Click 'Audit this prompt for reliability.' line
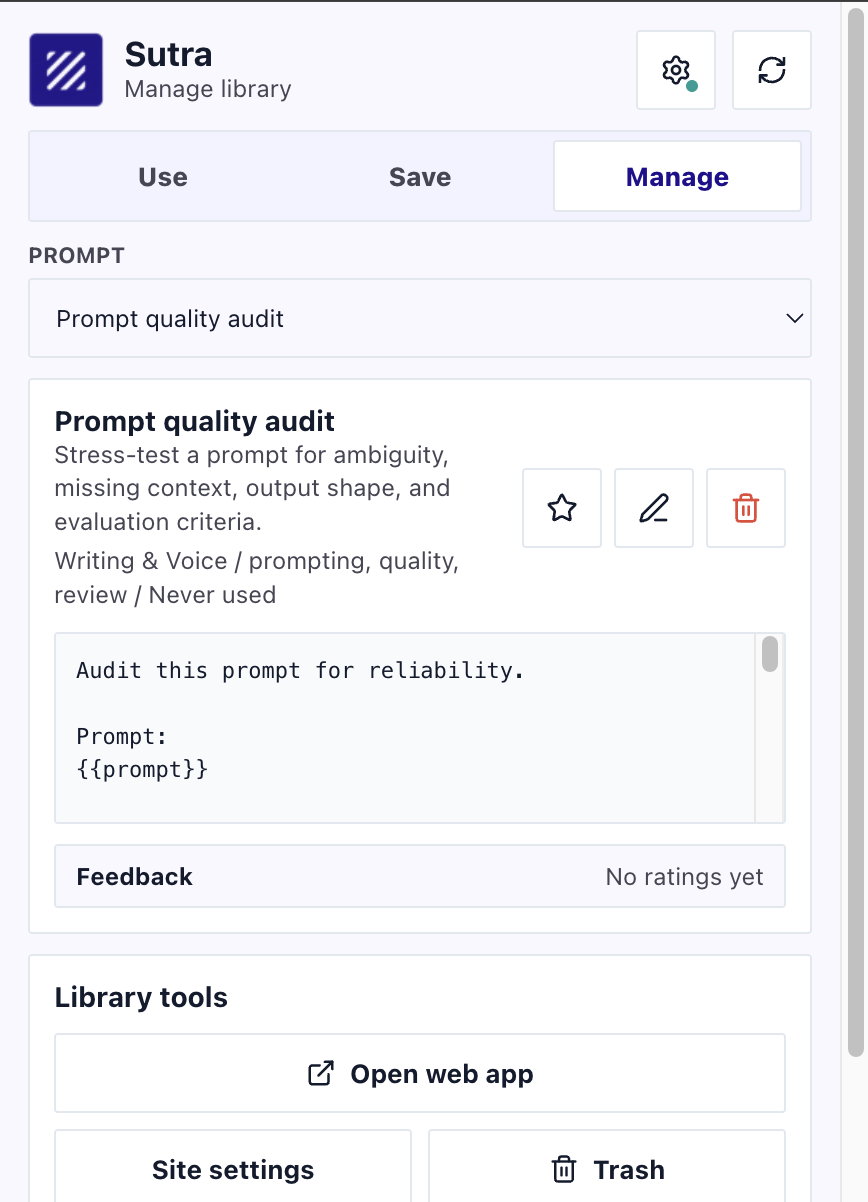Image resolution: width=868 pixels, height=1202 pixels. [x=301, y=670]
